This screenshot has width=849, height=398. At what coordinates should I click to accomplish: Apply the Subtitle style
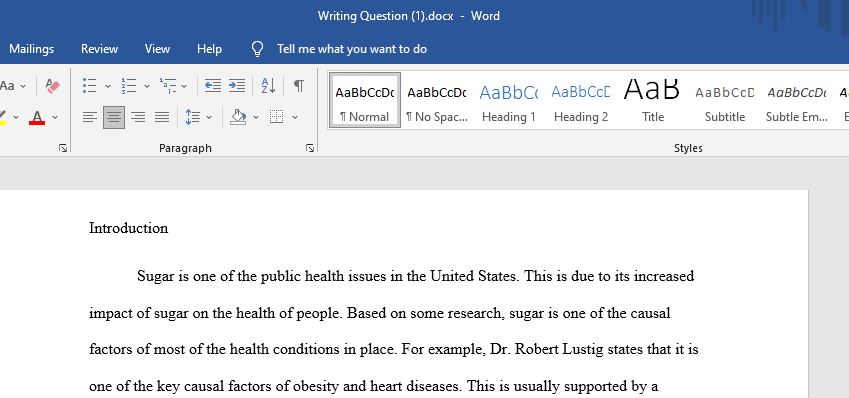tap(724, 100)
